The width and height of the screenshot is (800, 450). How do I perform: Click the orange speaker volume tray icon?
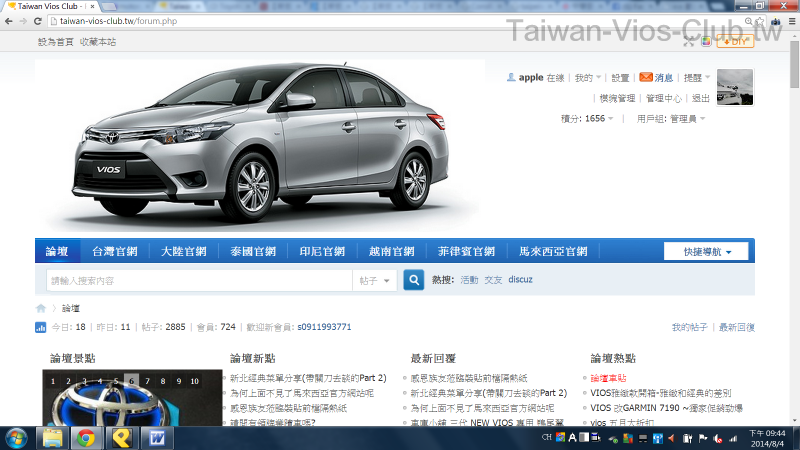671,438
